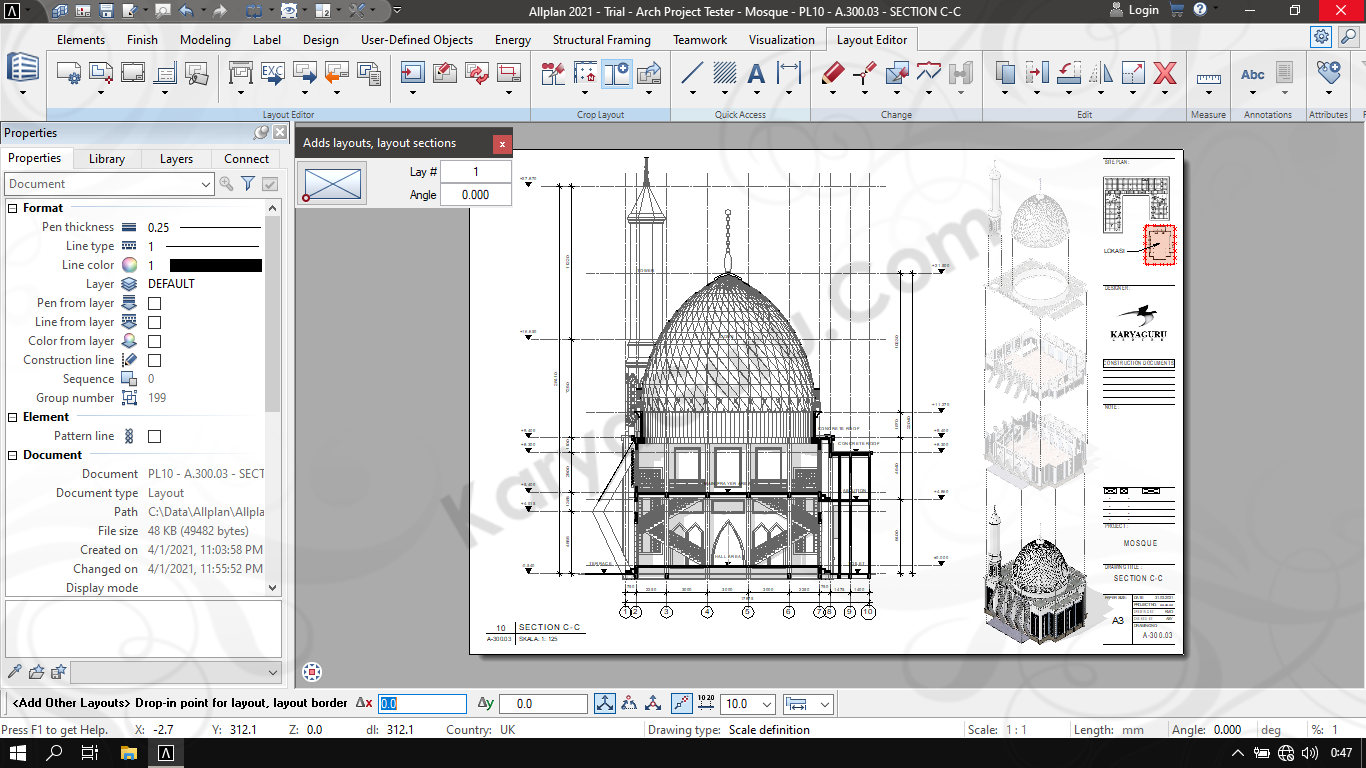The image size is (1366, 768).
Task: Click the red X Delete tool
Action: (x=1164, y=73)
